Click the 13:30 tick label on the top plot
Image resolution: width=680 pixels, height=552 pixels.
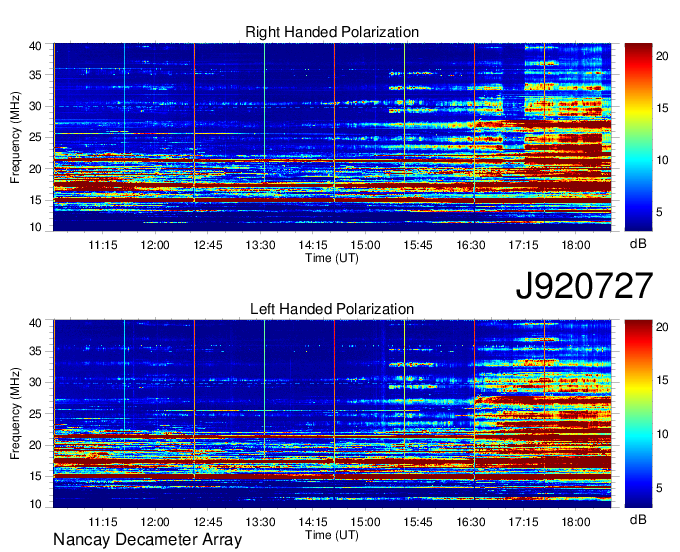260,245
